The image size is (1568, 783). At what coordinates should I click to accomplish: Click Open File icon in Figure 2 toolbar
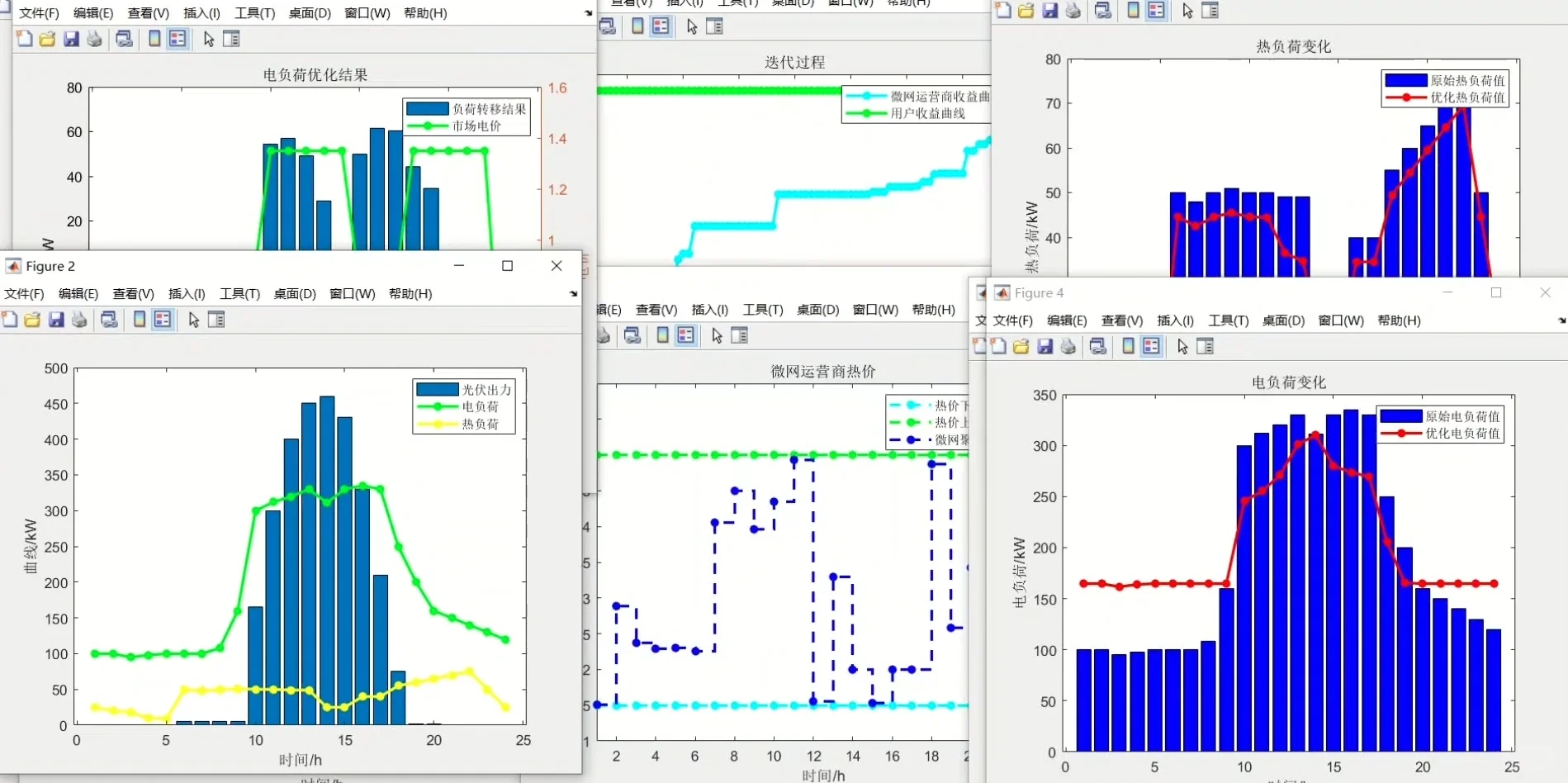click(33, 320)
